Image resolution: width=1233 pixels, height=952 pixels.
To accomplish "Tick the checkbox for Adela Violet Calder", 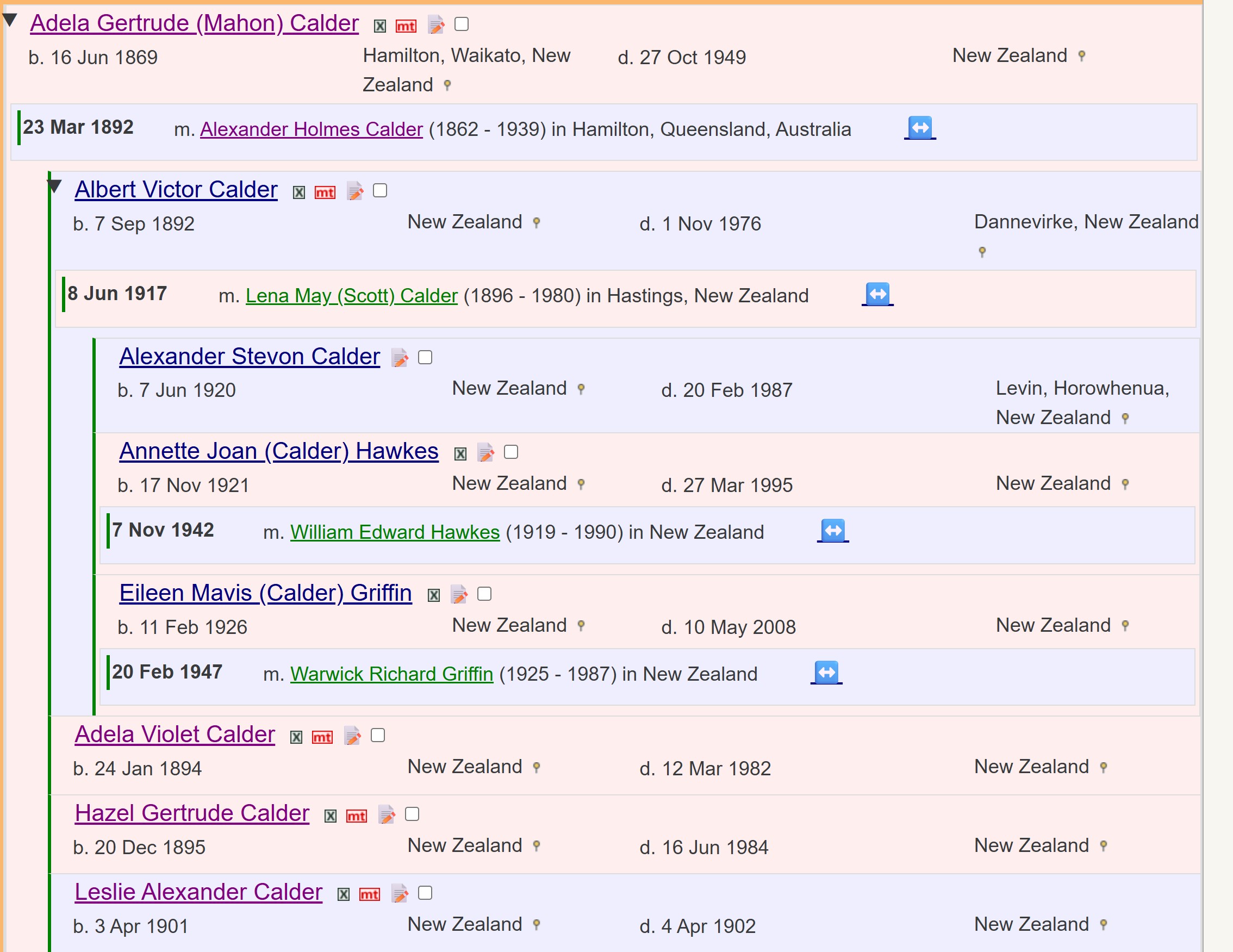I will (x=378, y=735).
